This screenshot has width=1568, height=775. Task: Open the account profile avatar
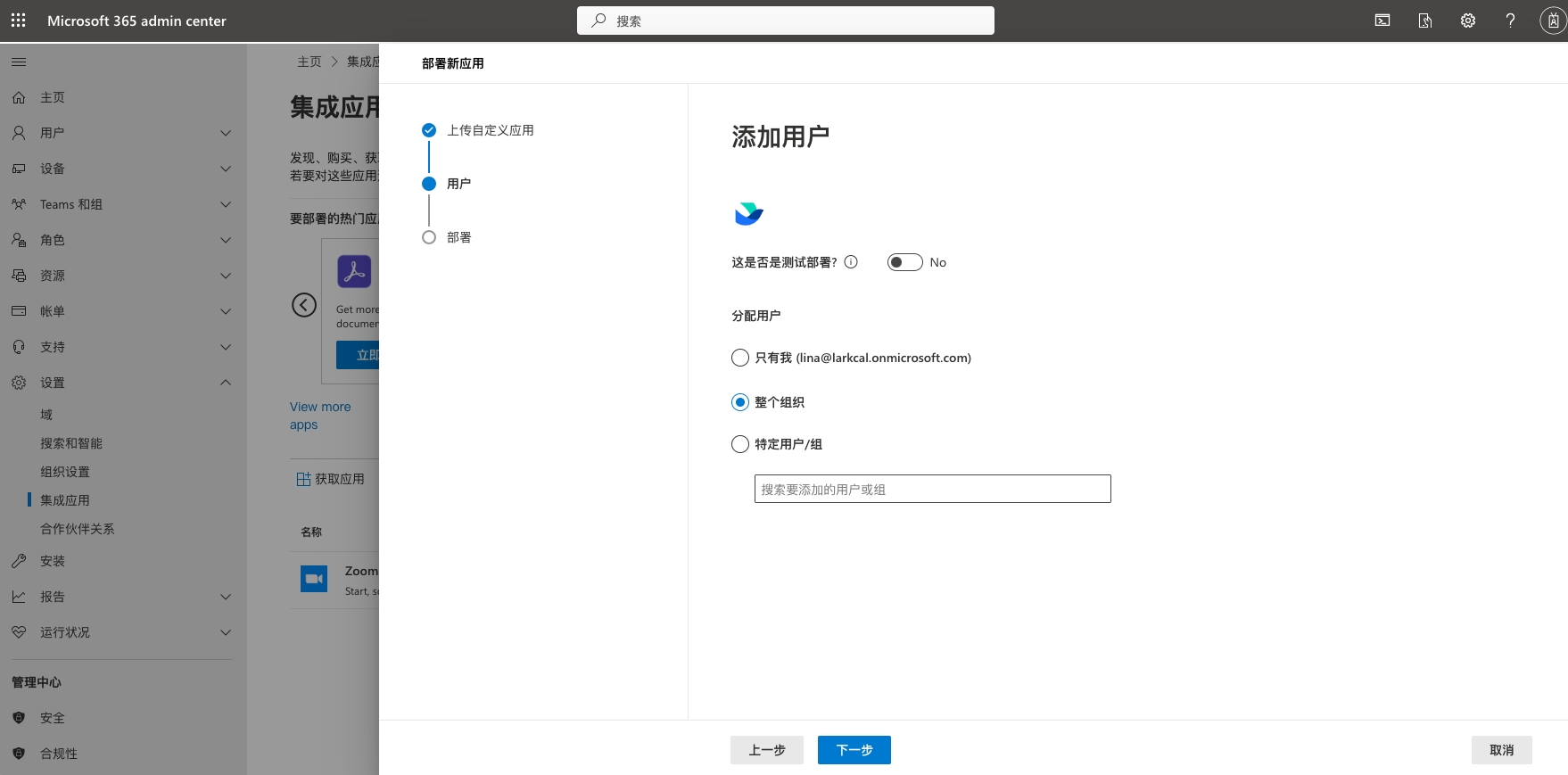point(1553,21)
